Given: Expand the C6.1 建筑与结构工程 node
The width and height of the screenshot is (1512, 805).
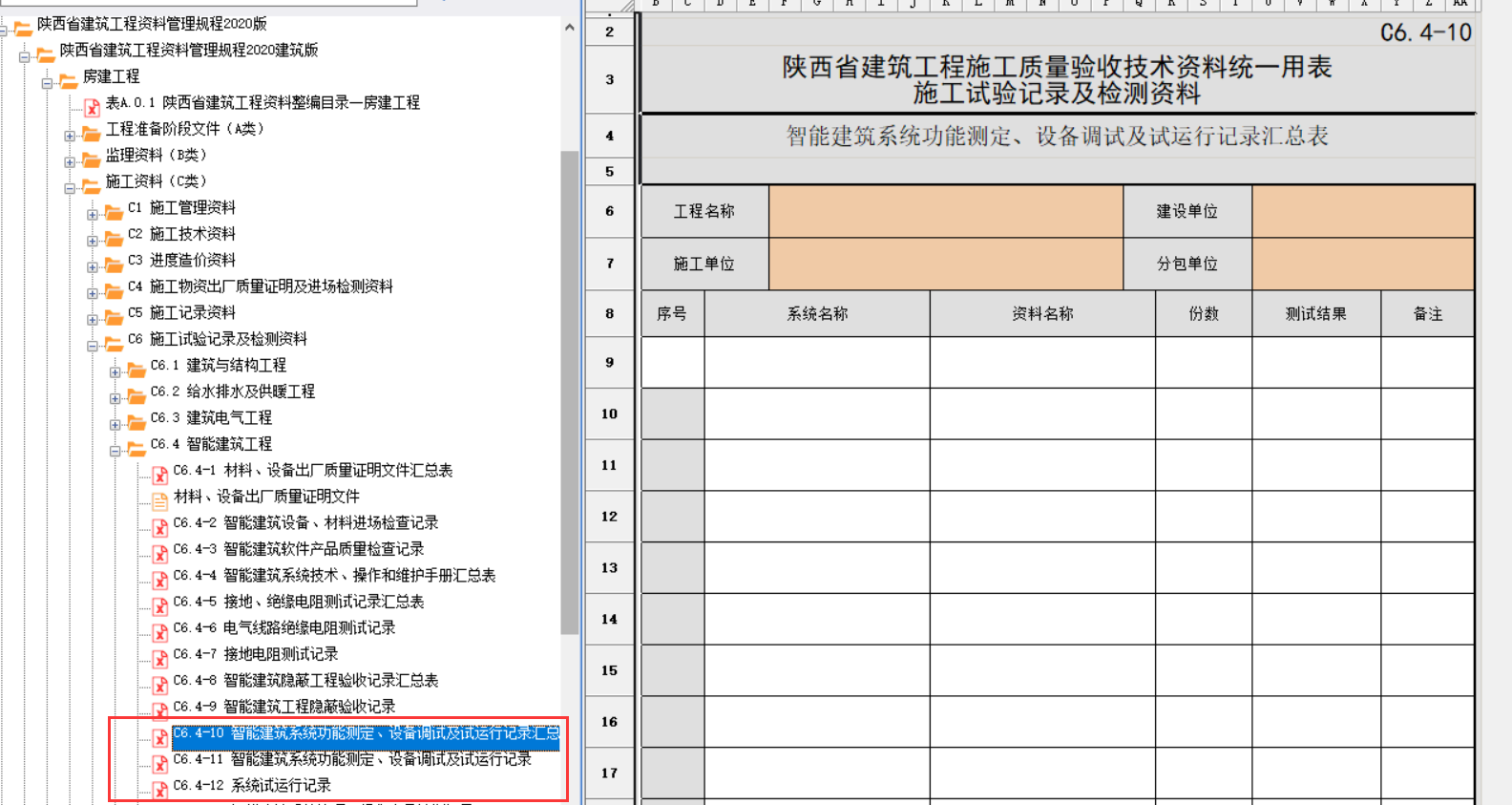Looking at the screenshot, I should pyautogui.click(x=115, y=372).
